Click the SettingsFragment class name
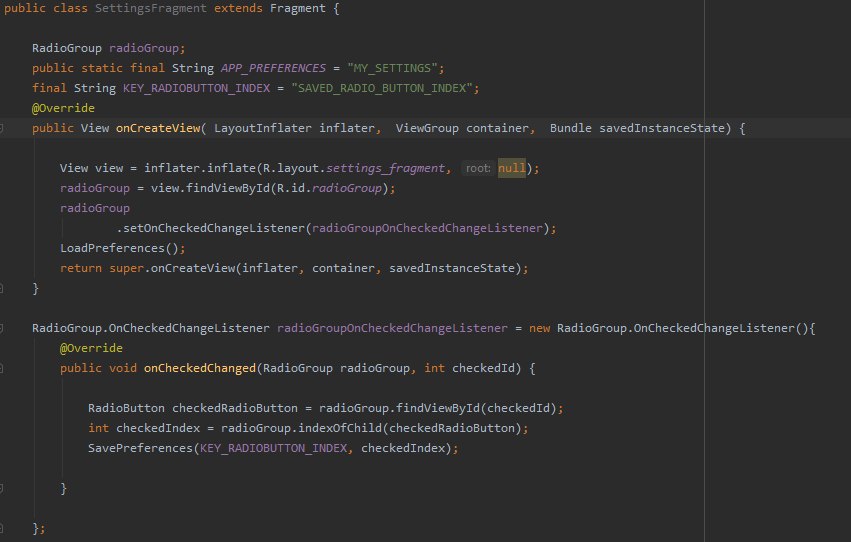This screenshot has height=542, width=851. pos(150,8)
